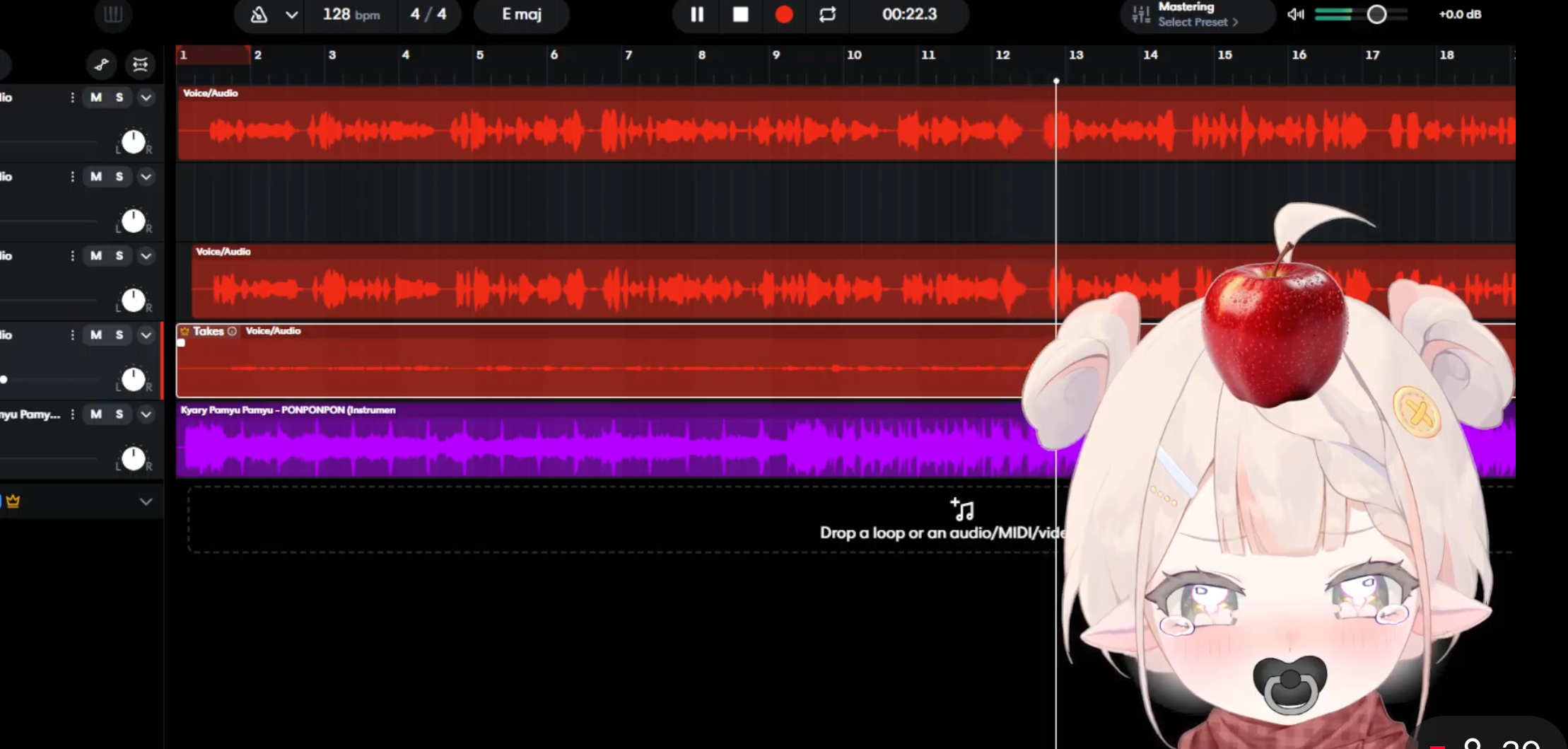Click the 00:22.3 time display
Viewport: 1568px width, 749px height.
pos(909,14)
